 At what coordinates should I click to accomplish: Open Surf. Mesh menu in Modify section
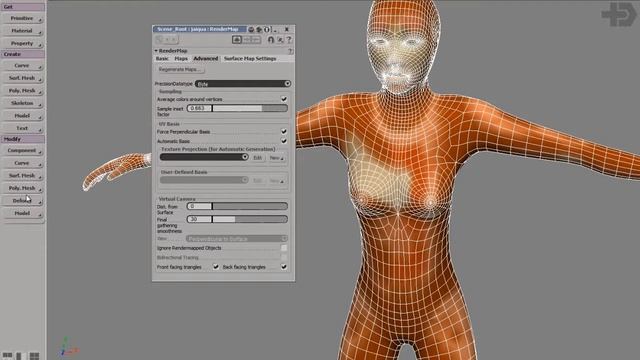(22, 176)
